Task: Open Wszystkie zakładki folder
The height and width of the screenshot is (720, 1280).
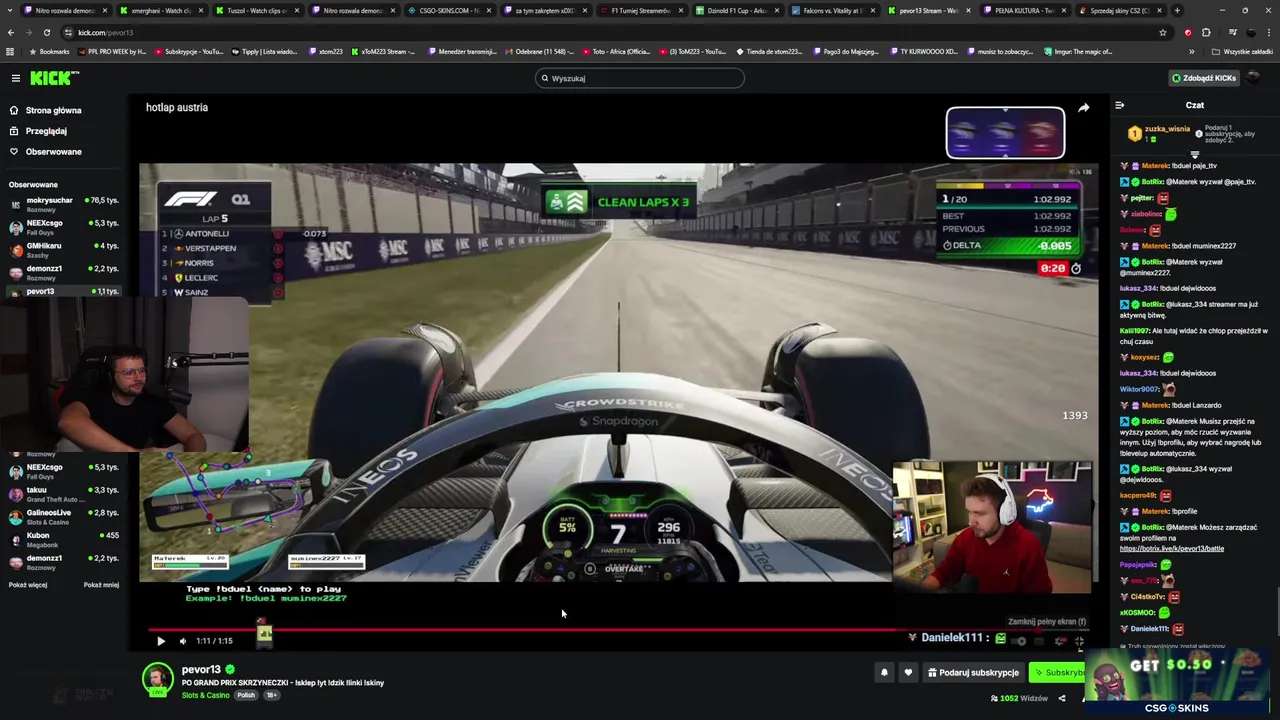Action: [x=1243, y=51]
